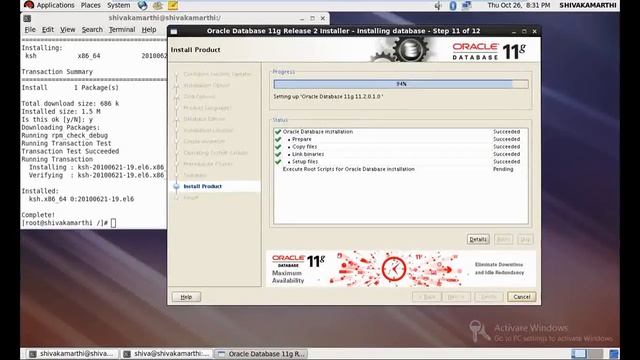Click the Oracle Database 11g logo in header
The image size is (640, 360).
pyautogui.click(x=489, y=51)
